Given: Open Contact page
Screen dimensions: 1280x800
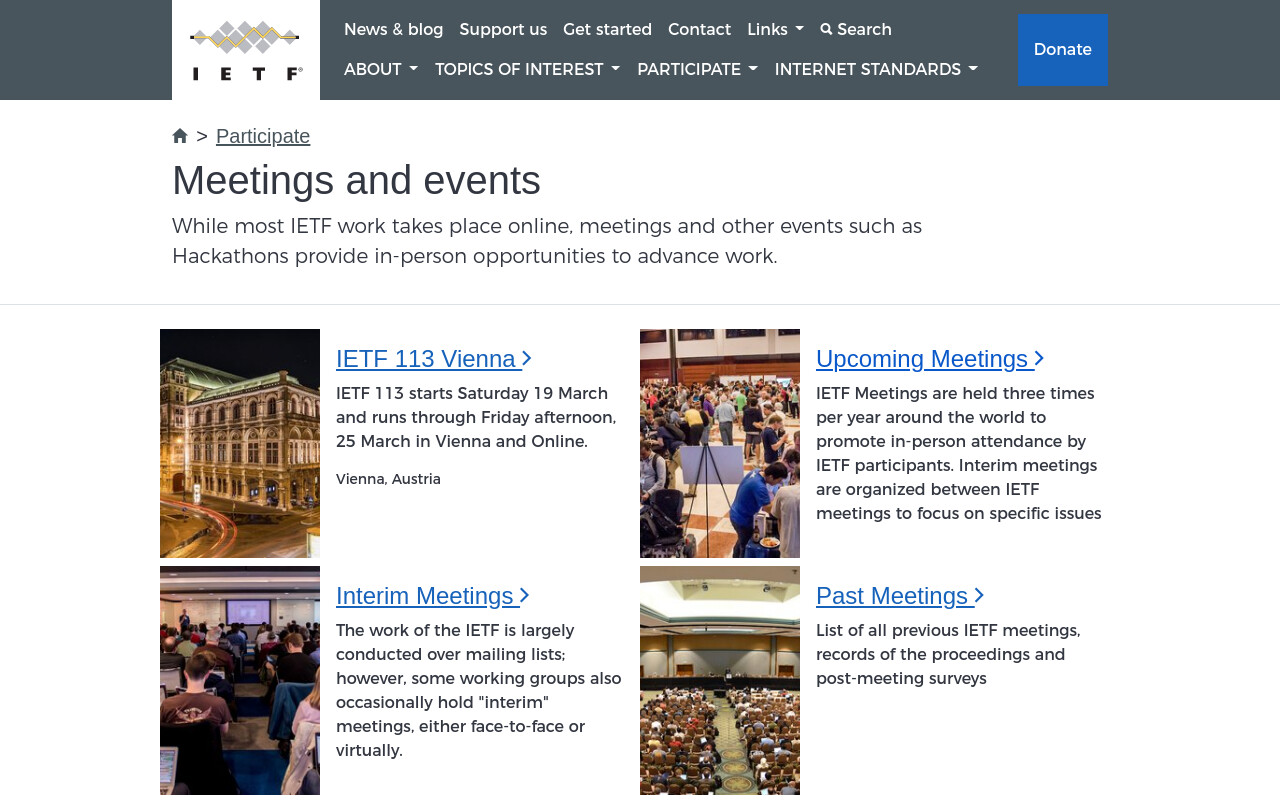Looking at the screenshot, I should click(x=699, y=30).
